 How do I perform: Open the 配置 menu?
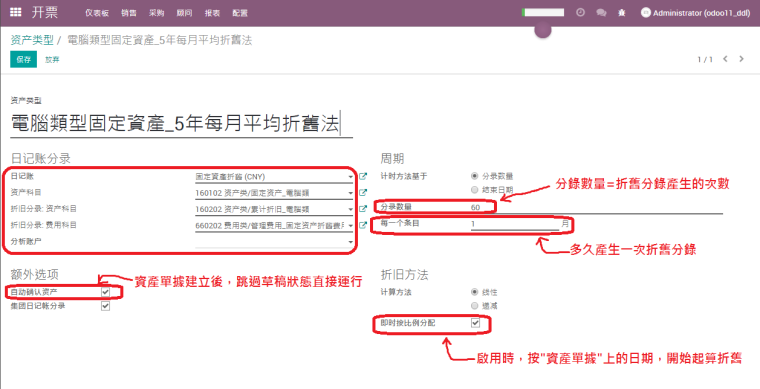[240, 13]
